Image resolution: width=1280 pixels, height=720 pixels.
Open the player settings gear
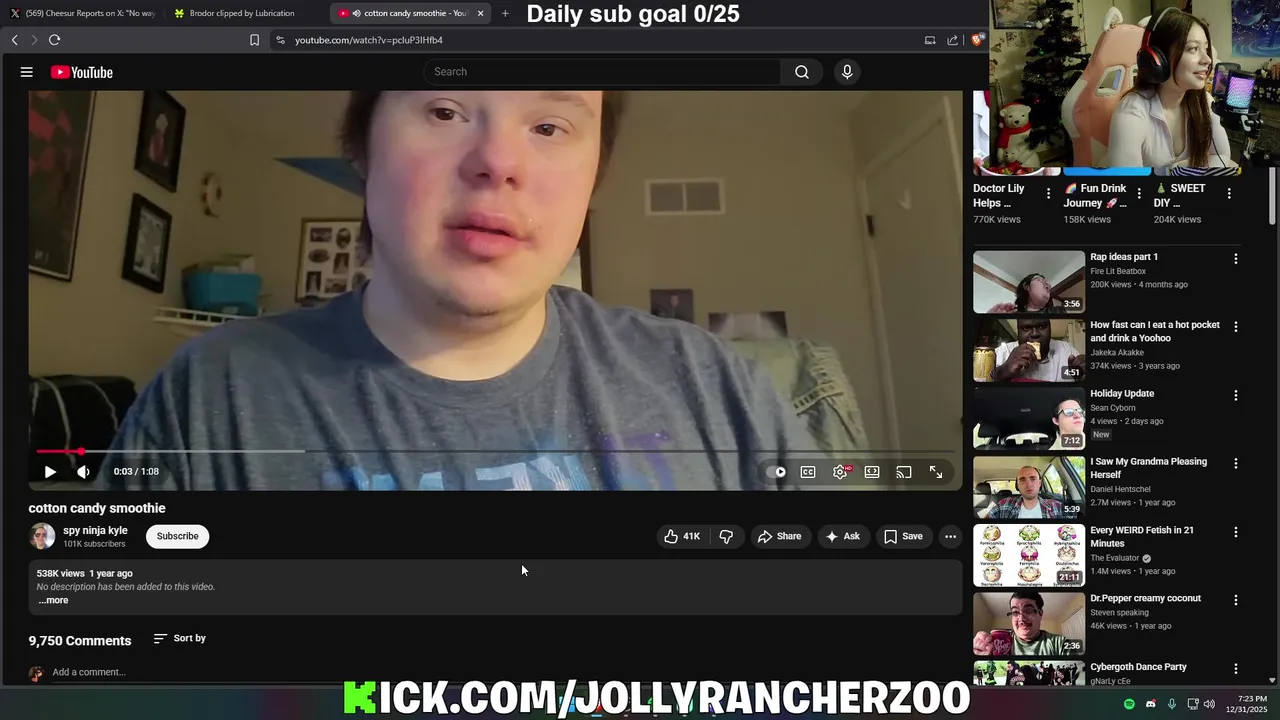[x=840, y=472]
